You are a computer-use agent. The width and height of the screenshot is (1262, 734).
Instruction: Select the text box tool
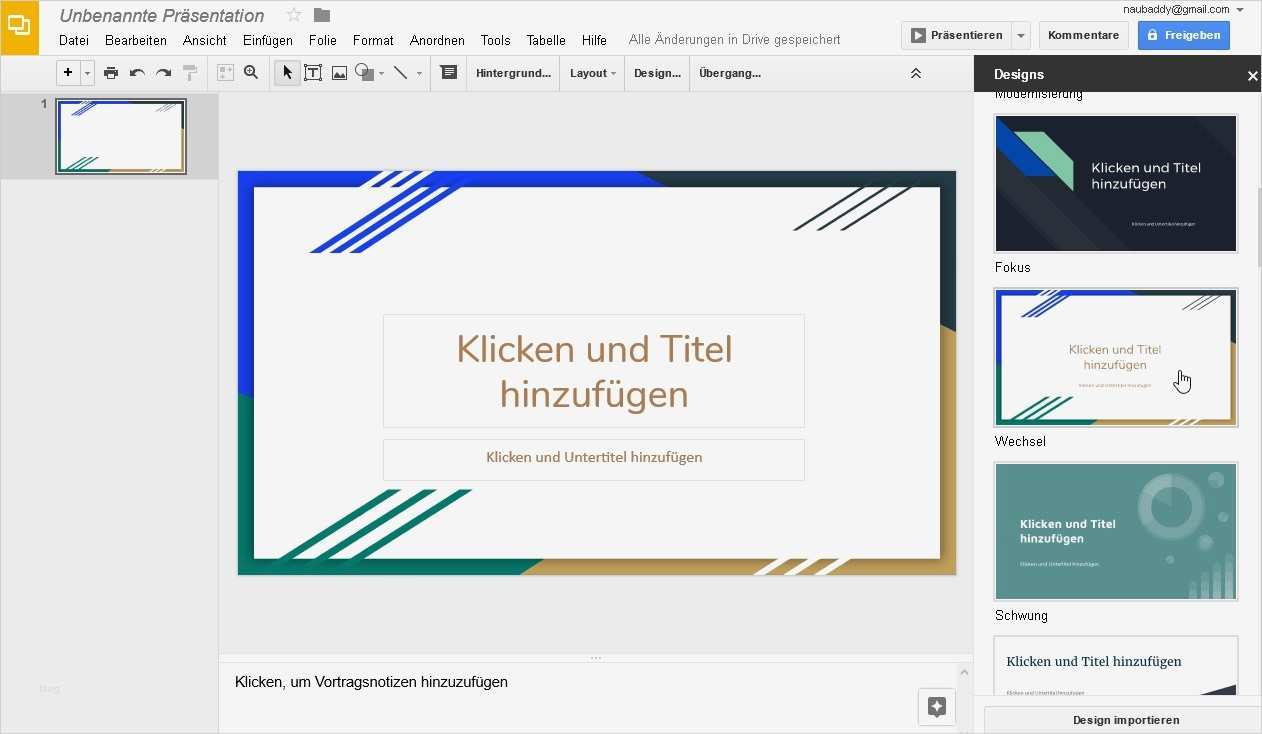click(x=313, y=73)
